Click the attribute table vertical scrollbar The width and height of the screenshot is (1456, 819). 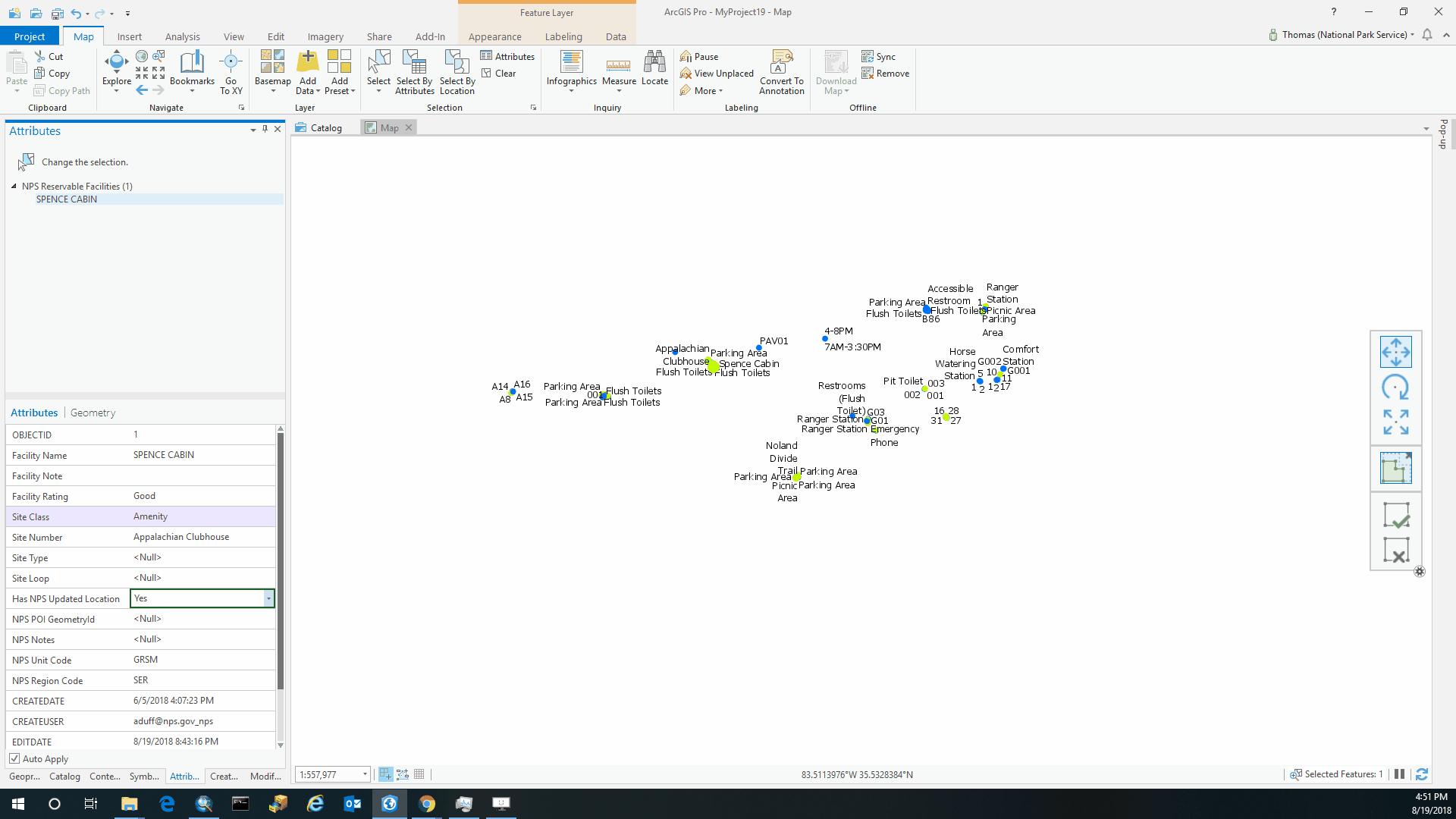281,561
